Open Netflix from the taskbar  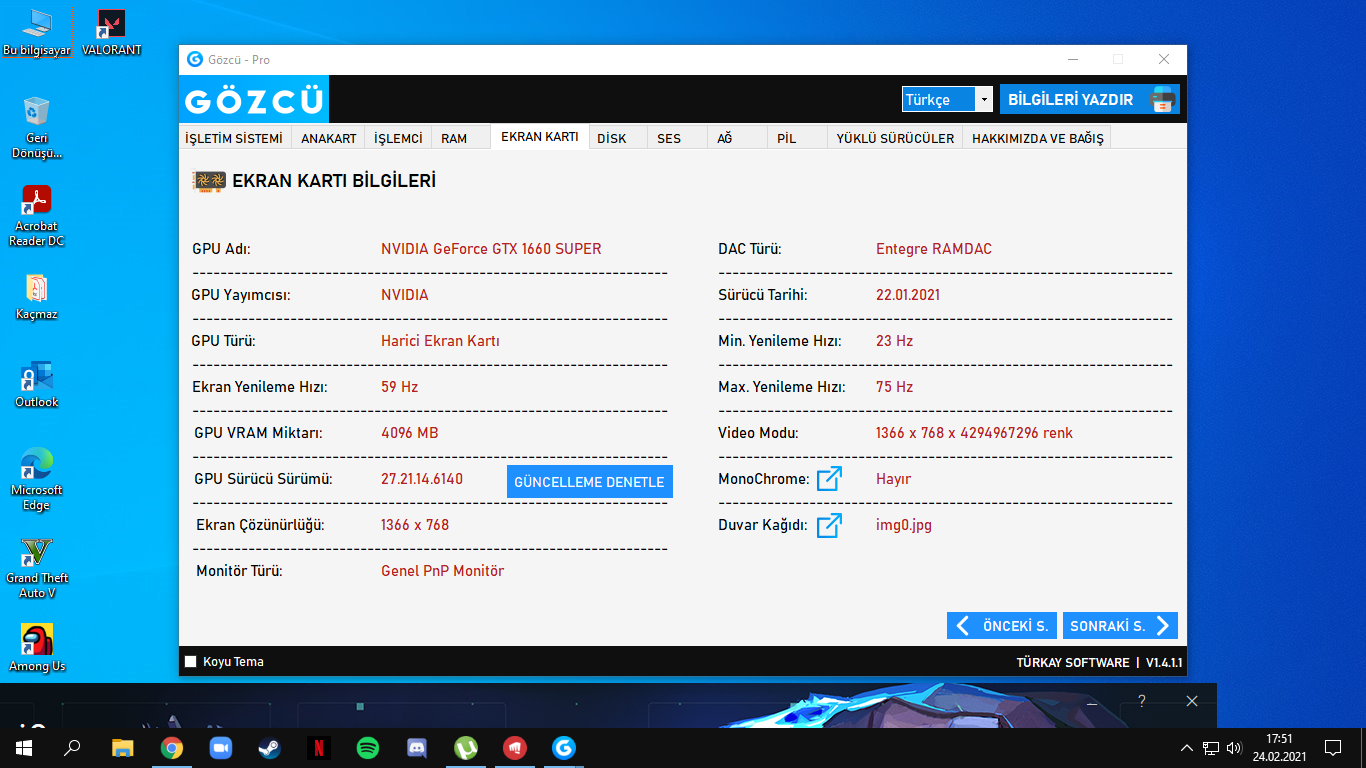pos(319,747)
